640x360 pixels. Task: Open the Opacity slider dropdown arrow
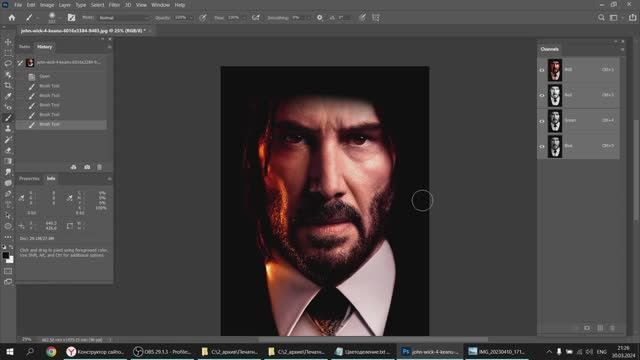click(191, 18)
